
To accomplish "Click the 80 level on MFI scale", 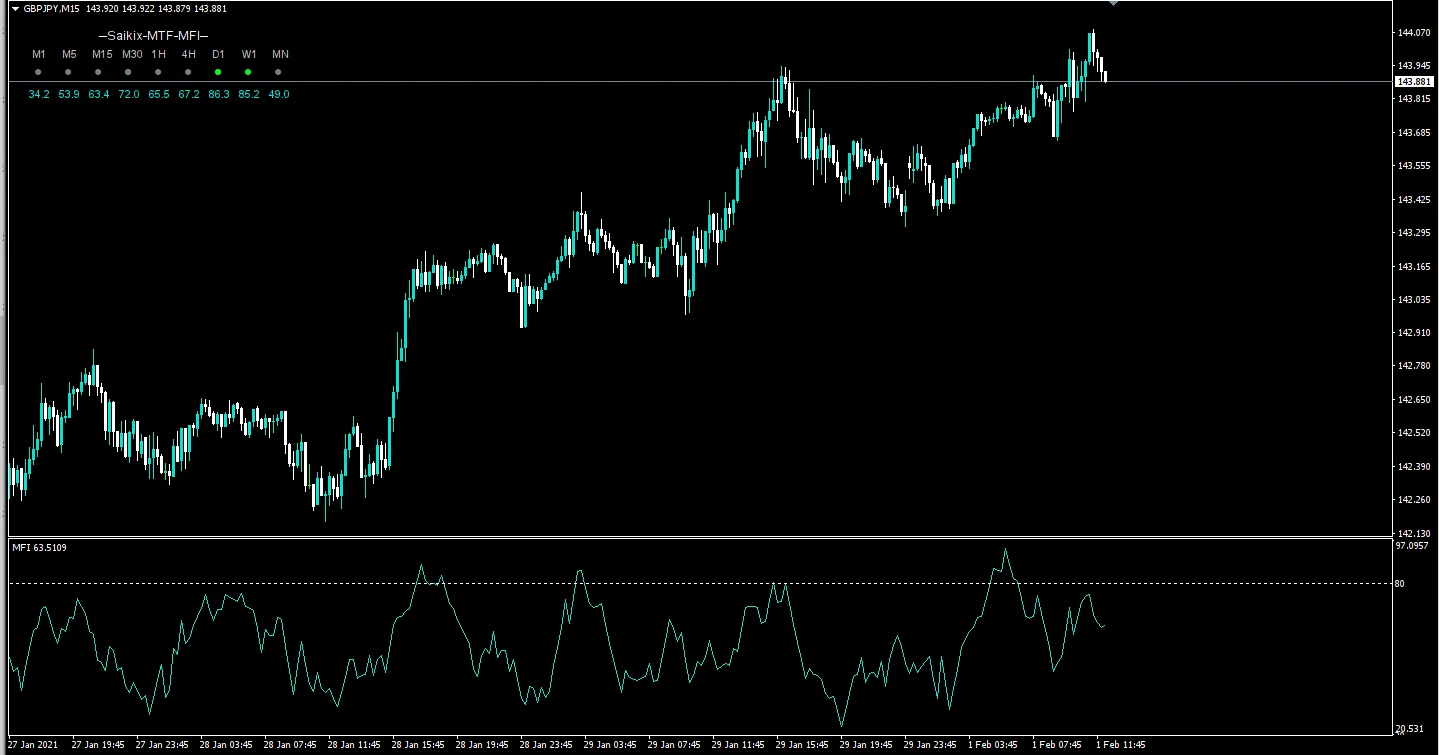I will coord(1399,583).
